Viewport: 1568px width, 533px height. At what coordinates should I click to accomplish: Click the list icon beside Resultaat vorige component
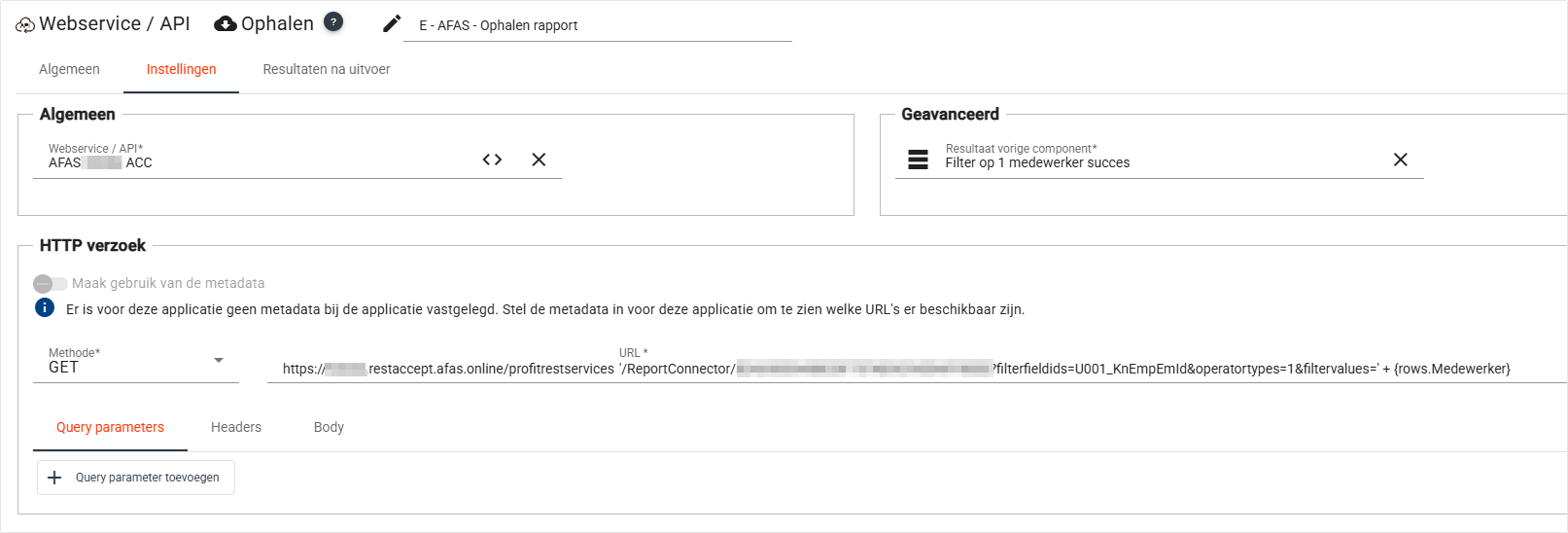point(918,160)
